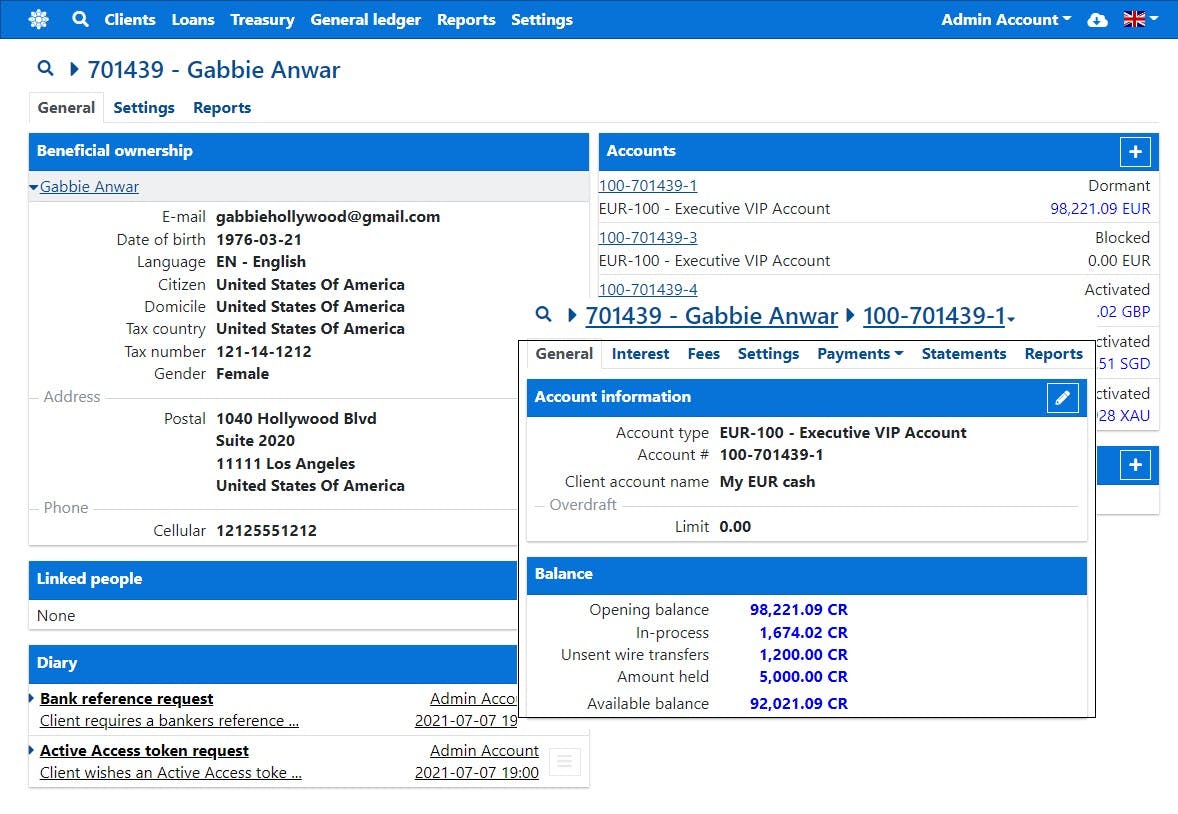Viewport: 1178px width, 814px height.
Task: Open the Clients menu
Action: 130,20
